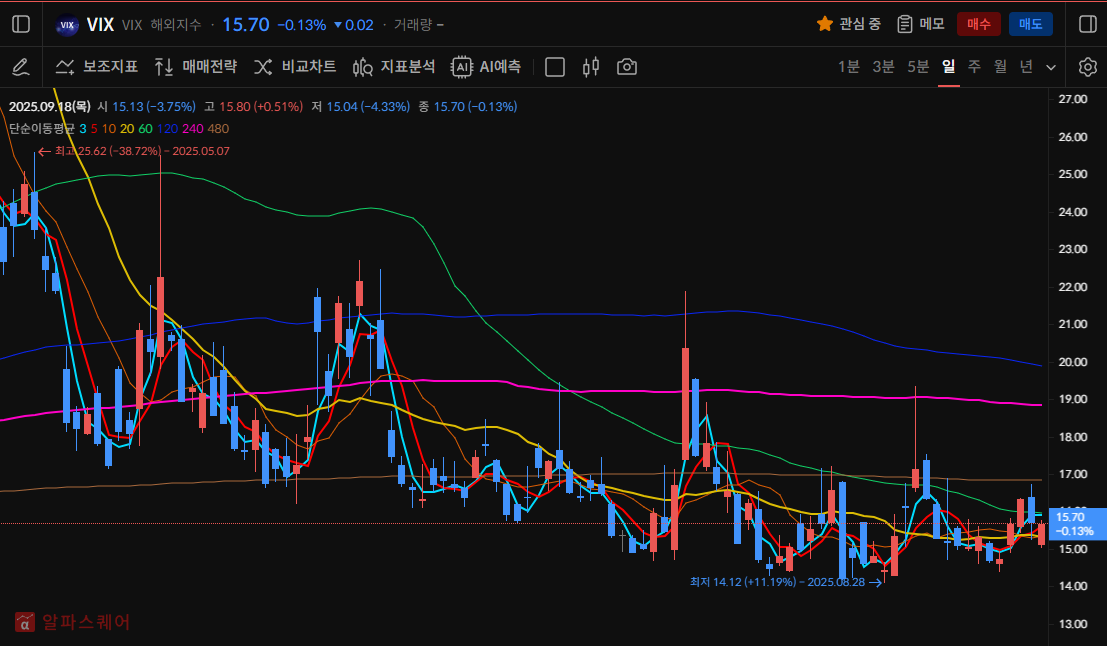Click the header price 15.70
The width and height of the screenshot is (1107, 646).
246,25
